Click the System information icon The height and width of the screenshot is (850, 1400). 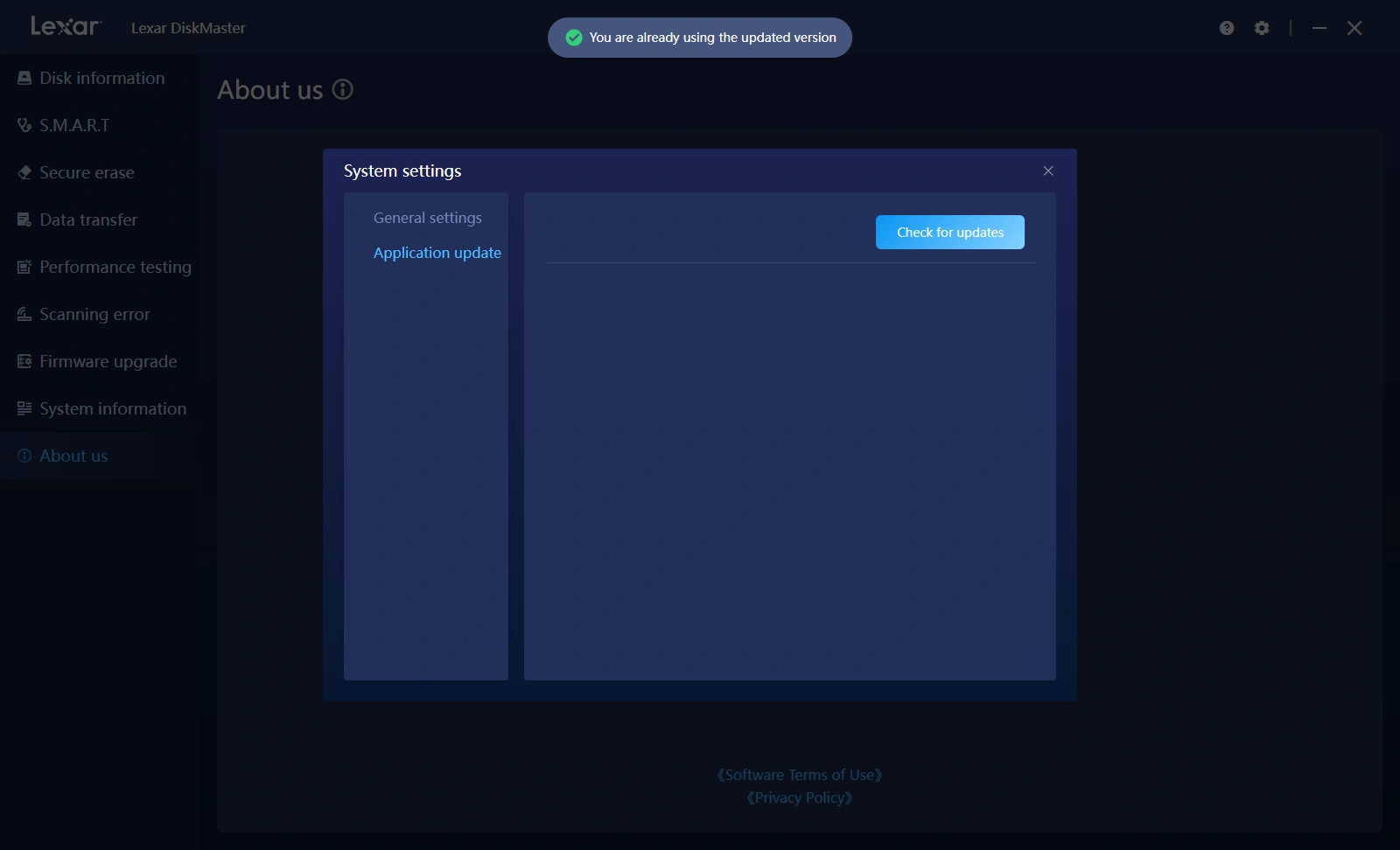[24, 408]
